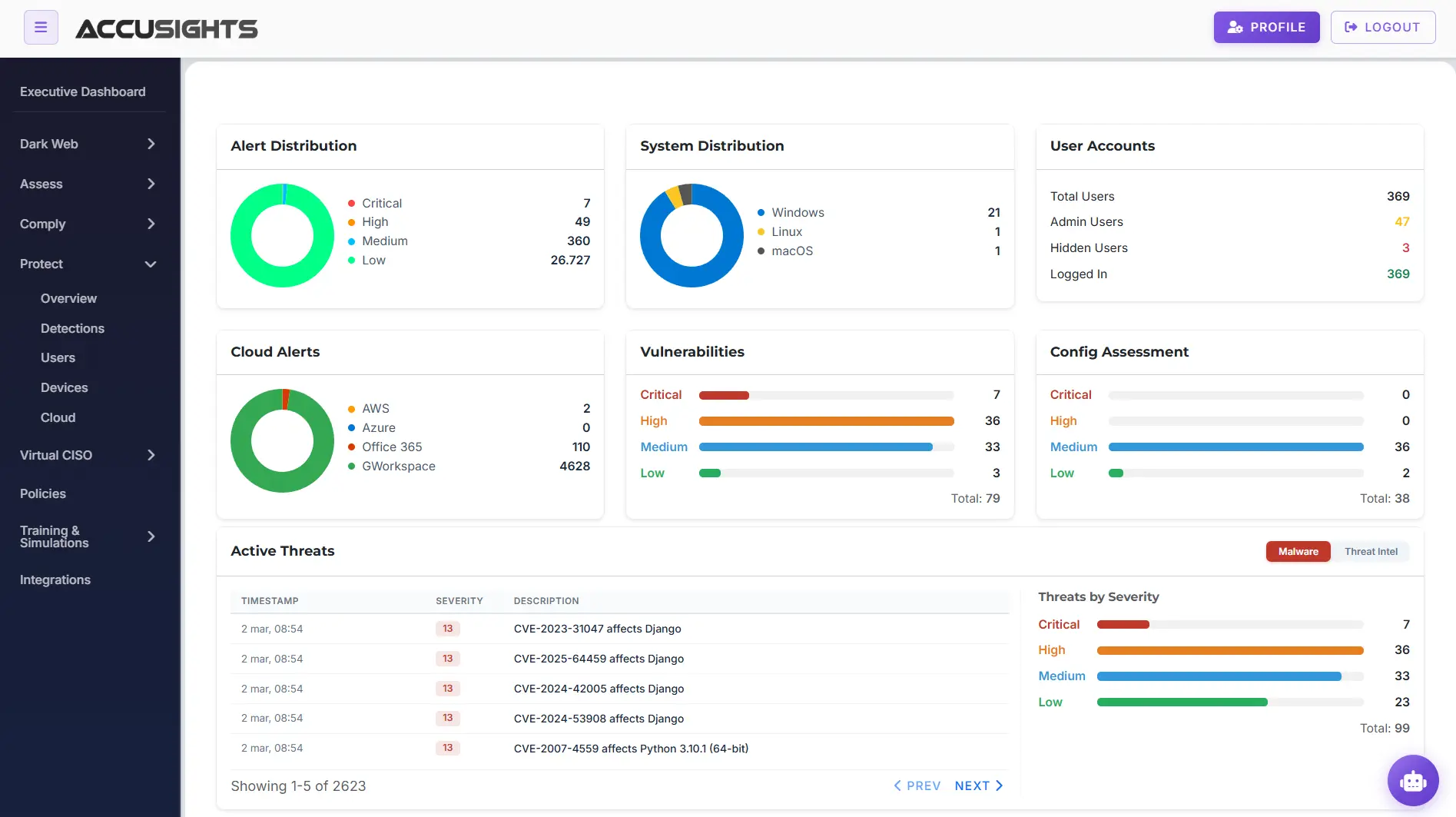Screen dimensions: 1456x817
Task: Click Total: 38 in Config Assessment
Action: pyautogui.click(x=1385, y=498)
